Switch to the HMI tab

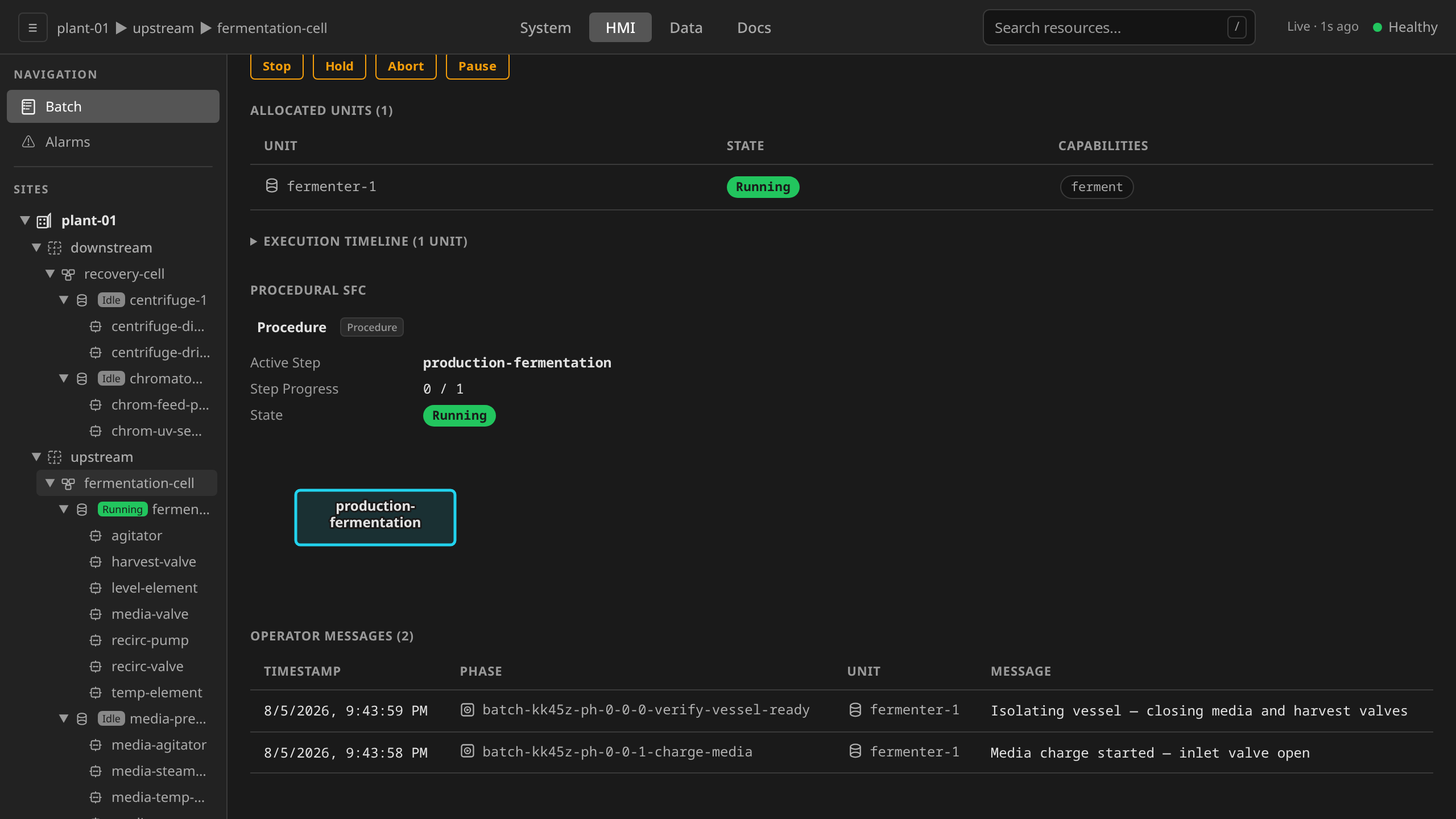pos(620,27)
